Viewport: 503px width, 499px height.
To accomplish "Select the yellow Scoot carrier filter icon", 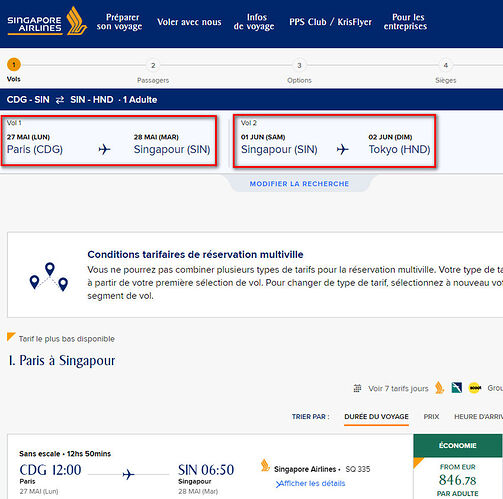I will (x=475, y=388).
